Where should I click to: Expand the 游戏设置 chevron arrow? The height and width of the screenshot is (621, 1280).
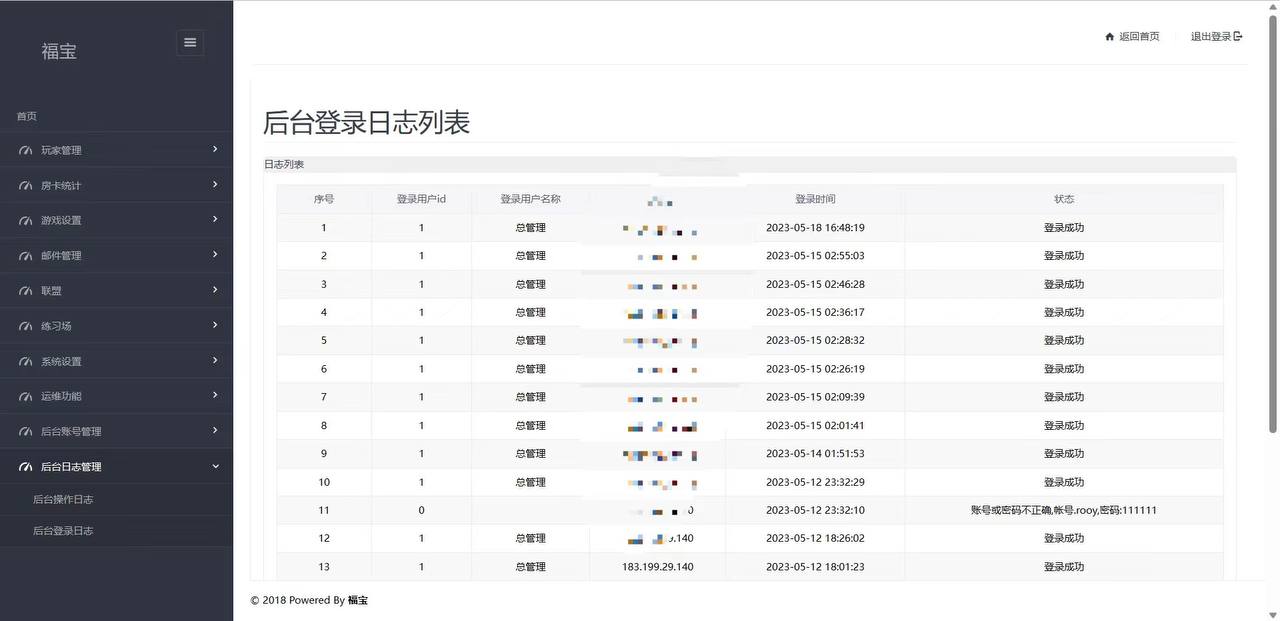[x=215, y=219]
